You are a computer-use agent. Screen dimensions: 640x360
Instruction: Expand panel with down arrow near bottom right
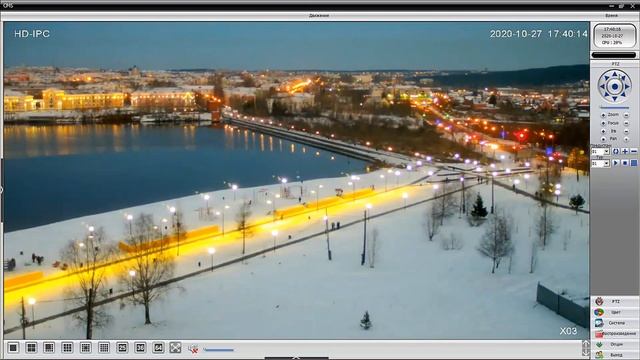586,352
